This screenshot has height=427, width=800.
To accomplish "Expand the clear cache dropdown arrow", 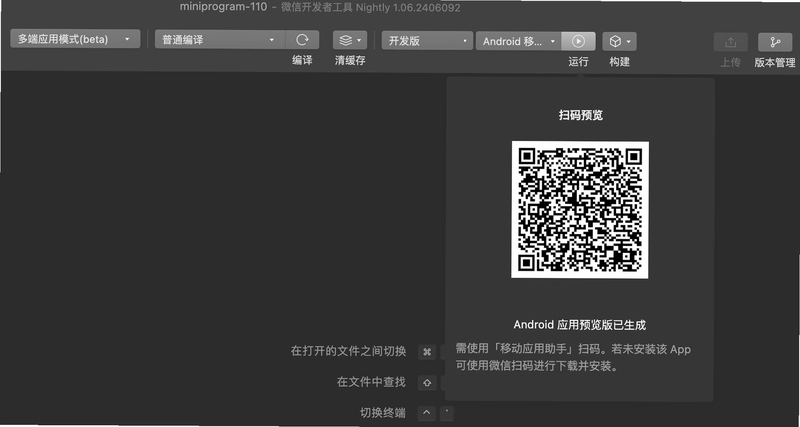I will tap(359, 40).
